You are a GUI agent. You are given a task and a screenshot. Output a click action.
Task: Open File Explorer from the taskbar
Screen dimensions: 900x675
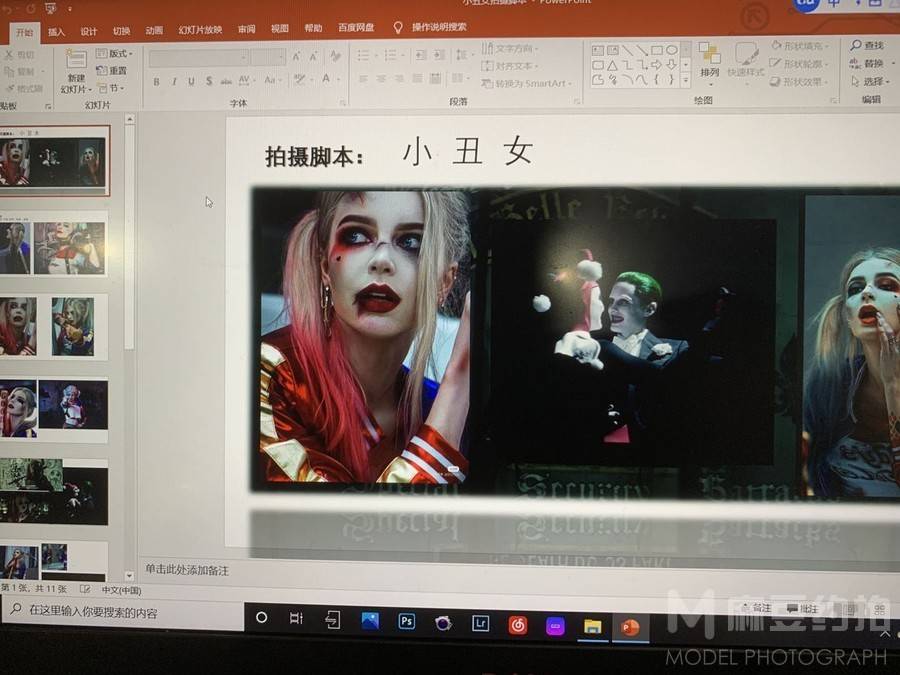tap(592, 626)
